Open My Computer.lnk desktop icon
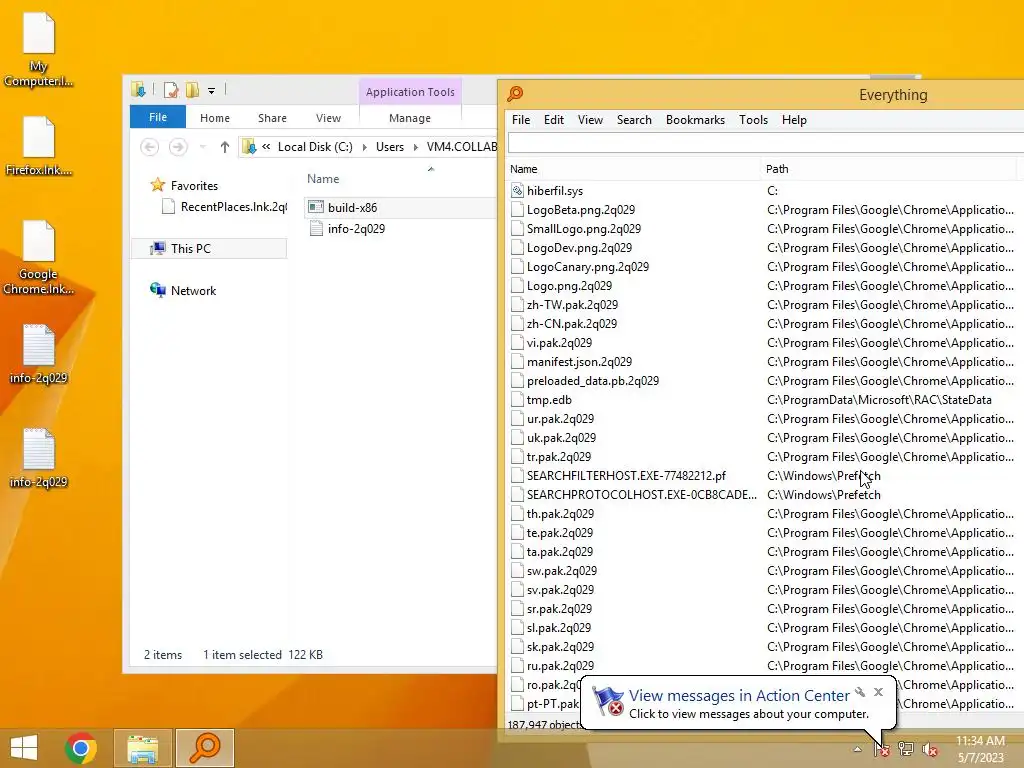The height and width of the screenshot is (768, 1024). [39, 50]
